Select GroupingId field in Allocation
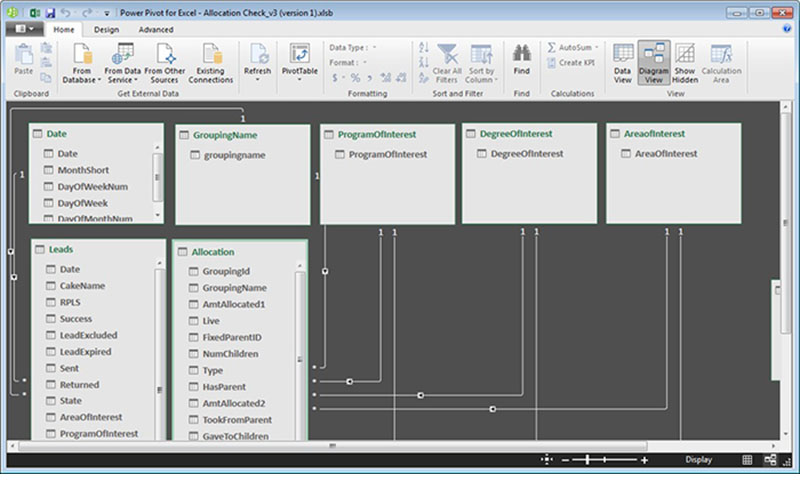This screenshot has height=500, width=800. 226,271
